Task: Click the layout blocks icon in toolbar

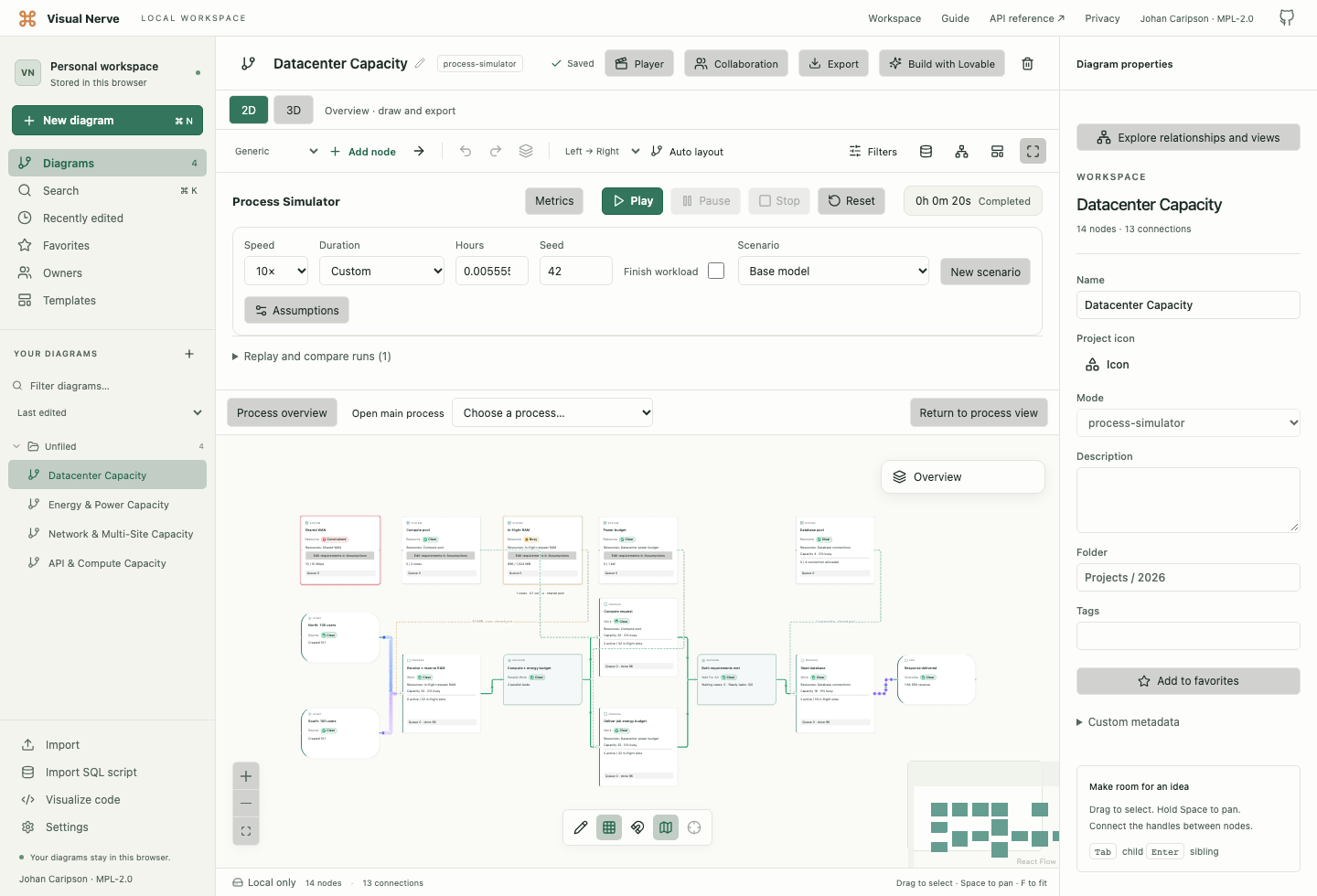Action: coord(997,152)
